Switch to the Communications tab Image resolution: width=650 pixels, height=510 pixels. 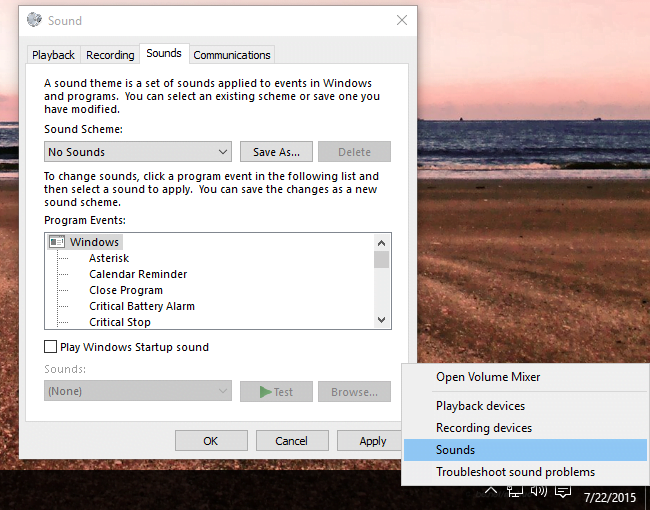(x=232, y=55)
